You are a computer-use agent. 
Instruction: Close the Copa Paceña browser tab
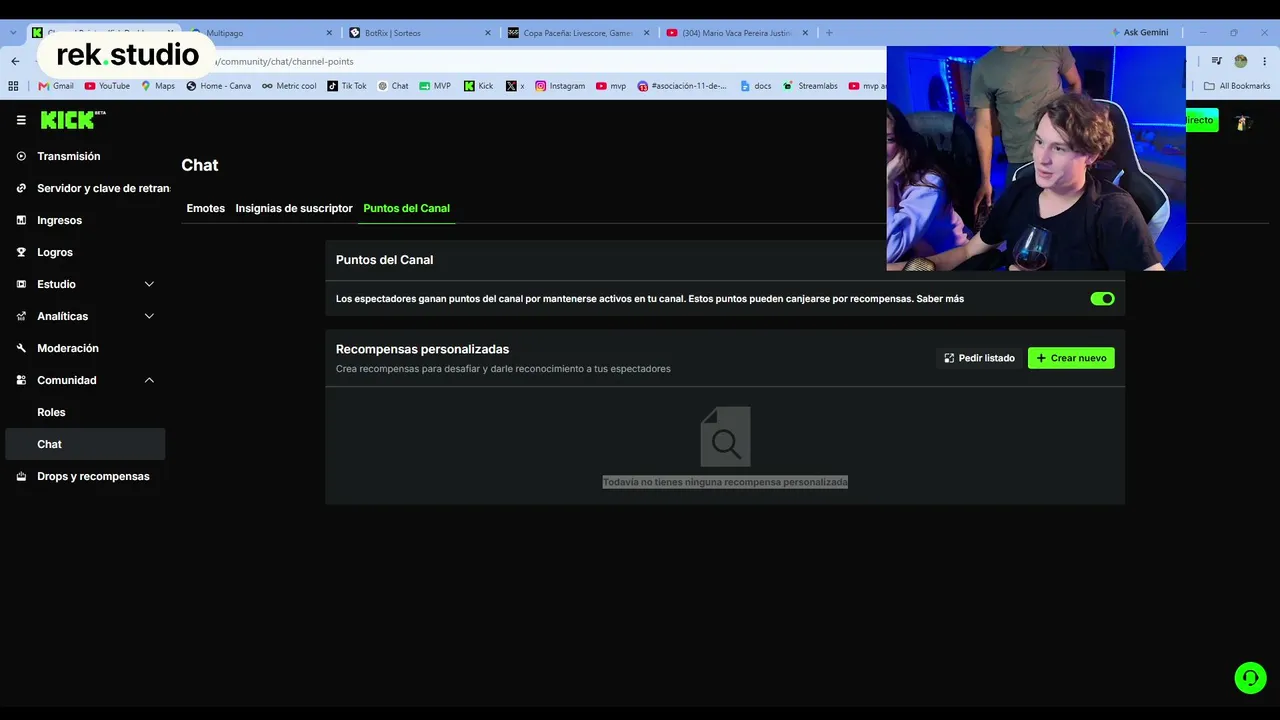[646, 33]
